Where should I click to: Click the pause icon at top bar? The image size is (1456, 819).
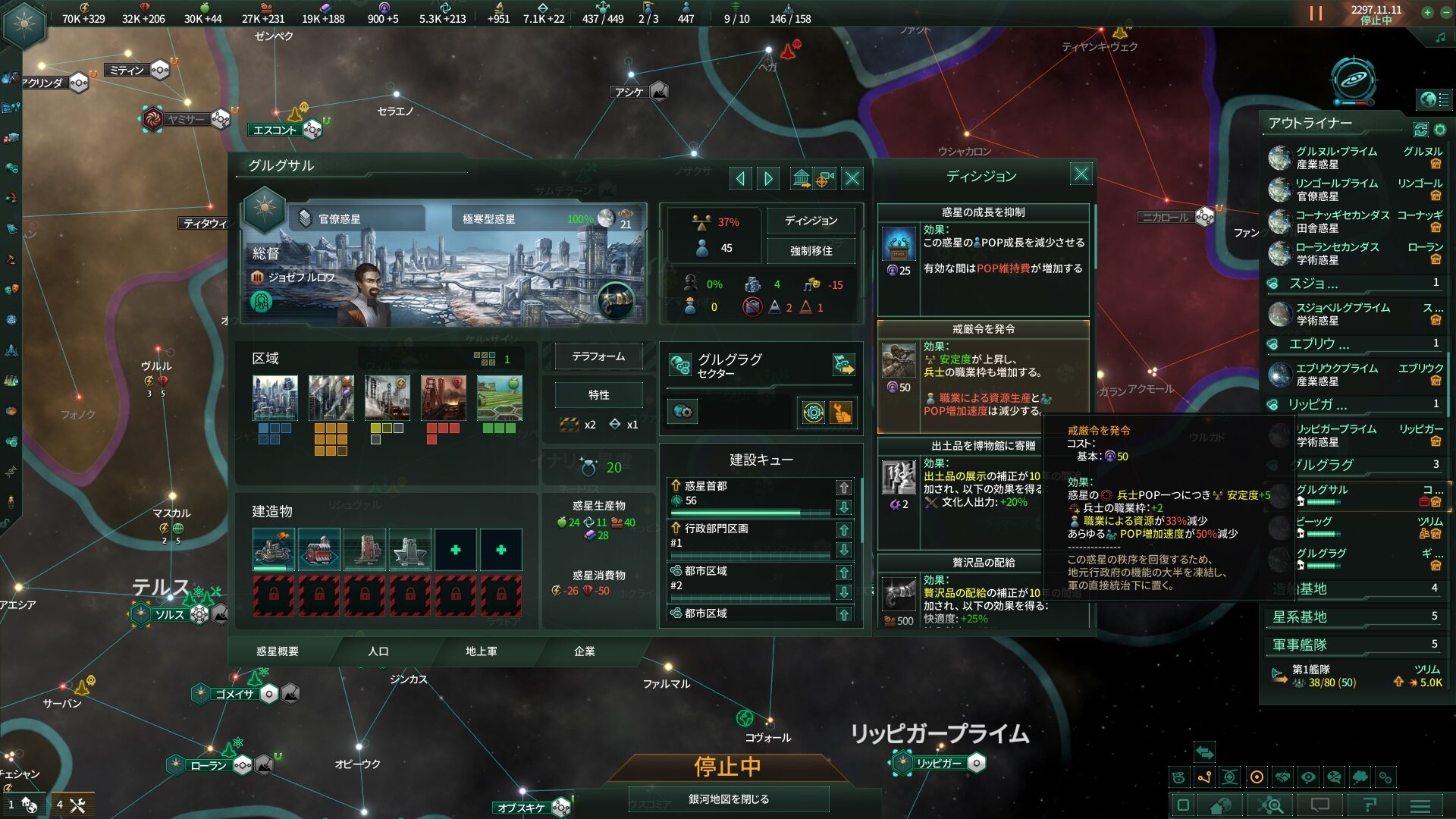pyautogui.click(x=1316, y=14)
